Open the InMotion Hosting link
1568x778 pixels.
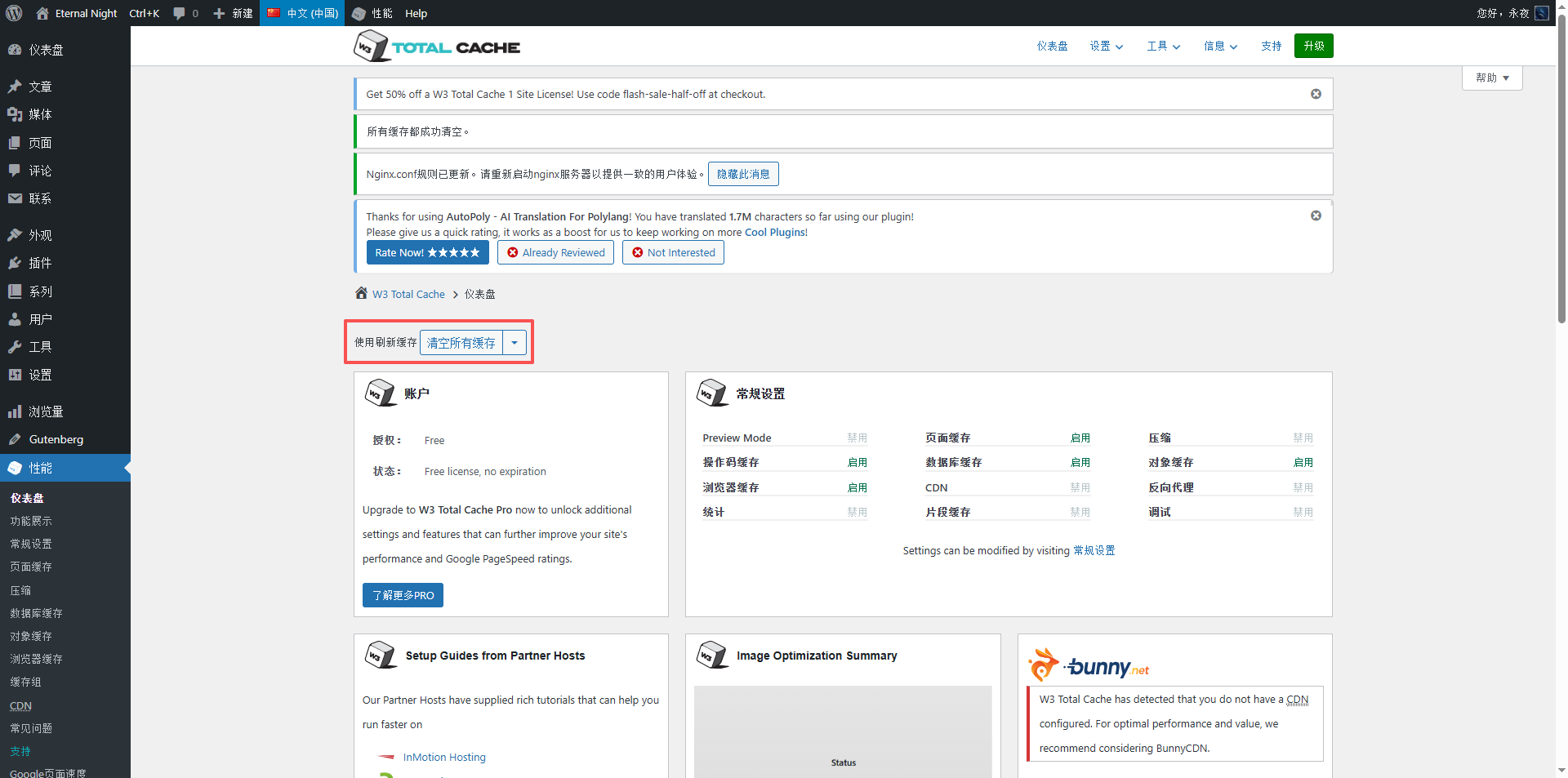point(444,757)
